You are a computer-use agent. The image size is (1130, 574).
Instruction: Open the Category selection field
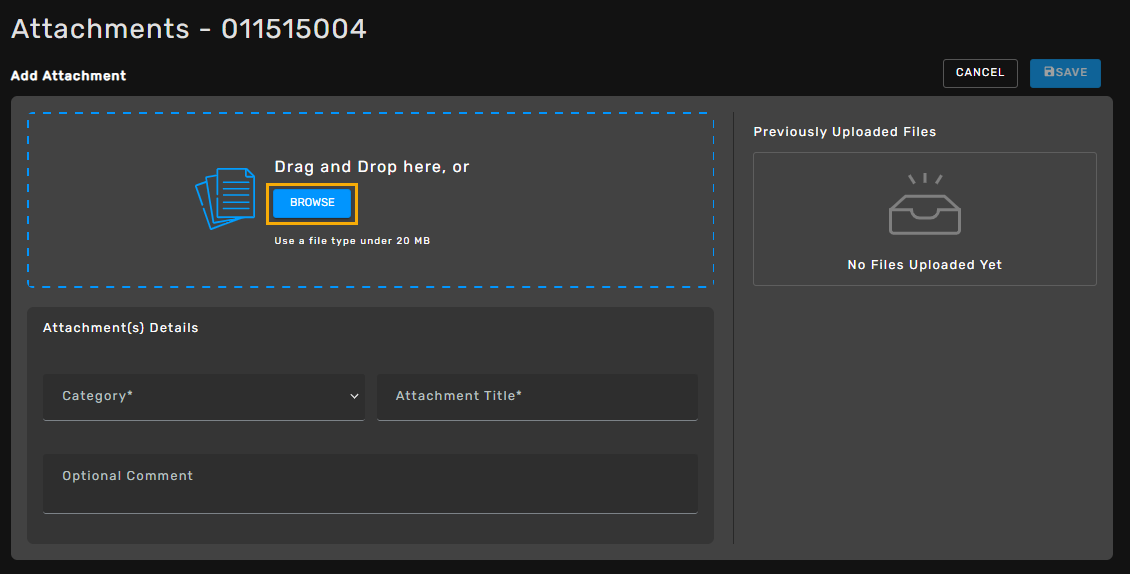(x=204, y=397)
